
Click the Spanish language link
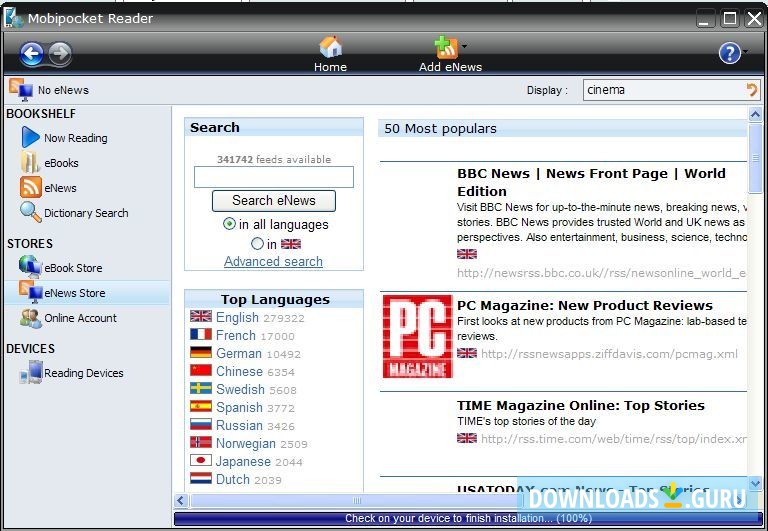click(x=239, y=408)
